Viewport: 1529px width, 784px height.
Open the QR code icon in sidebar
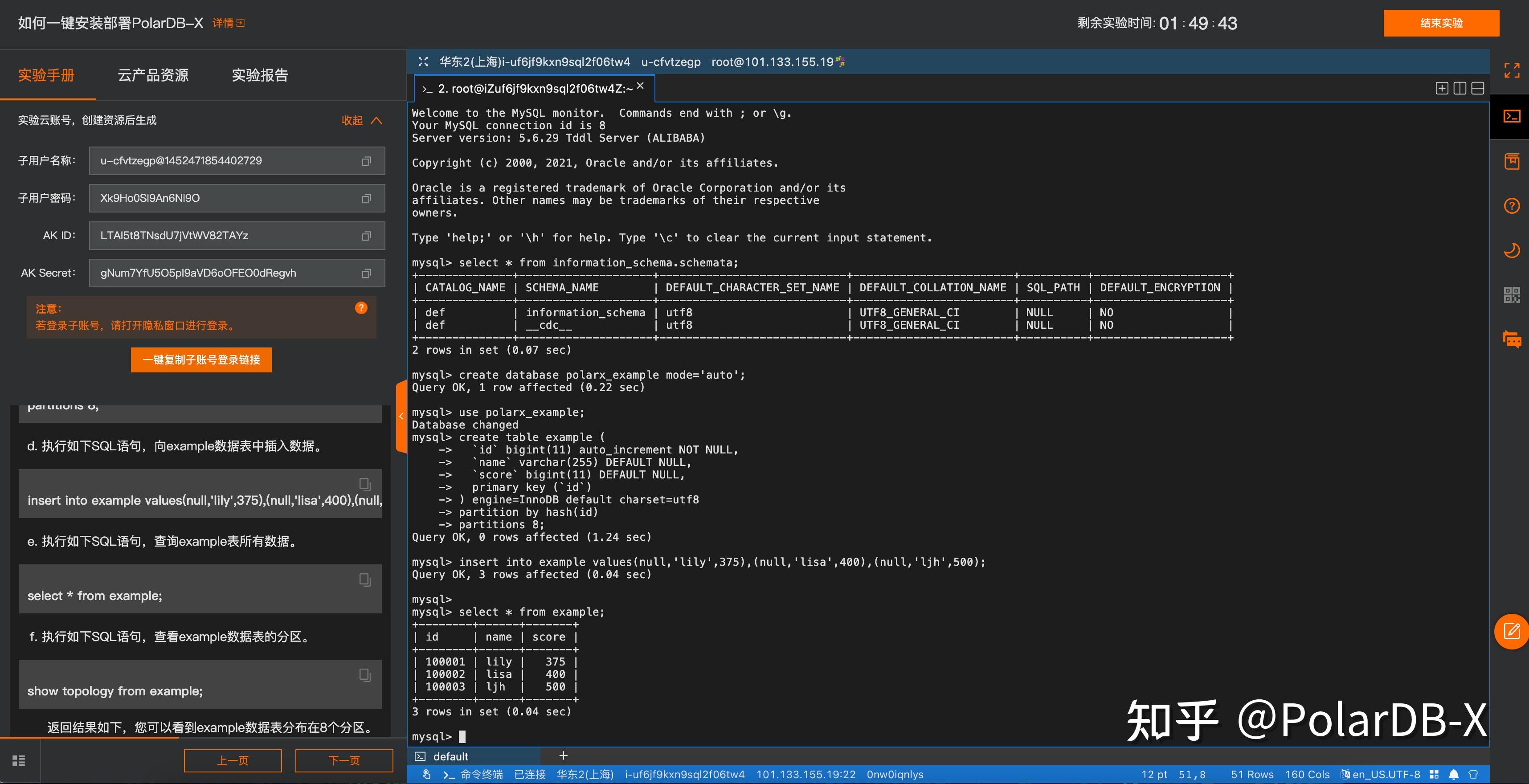coord(1511,294)
